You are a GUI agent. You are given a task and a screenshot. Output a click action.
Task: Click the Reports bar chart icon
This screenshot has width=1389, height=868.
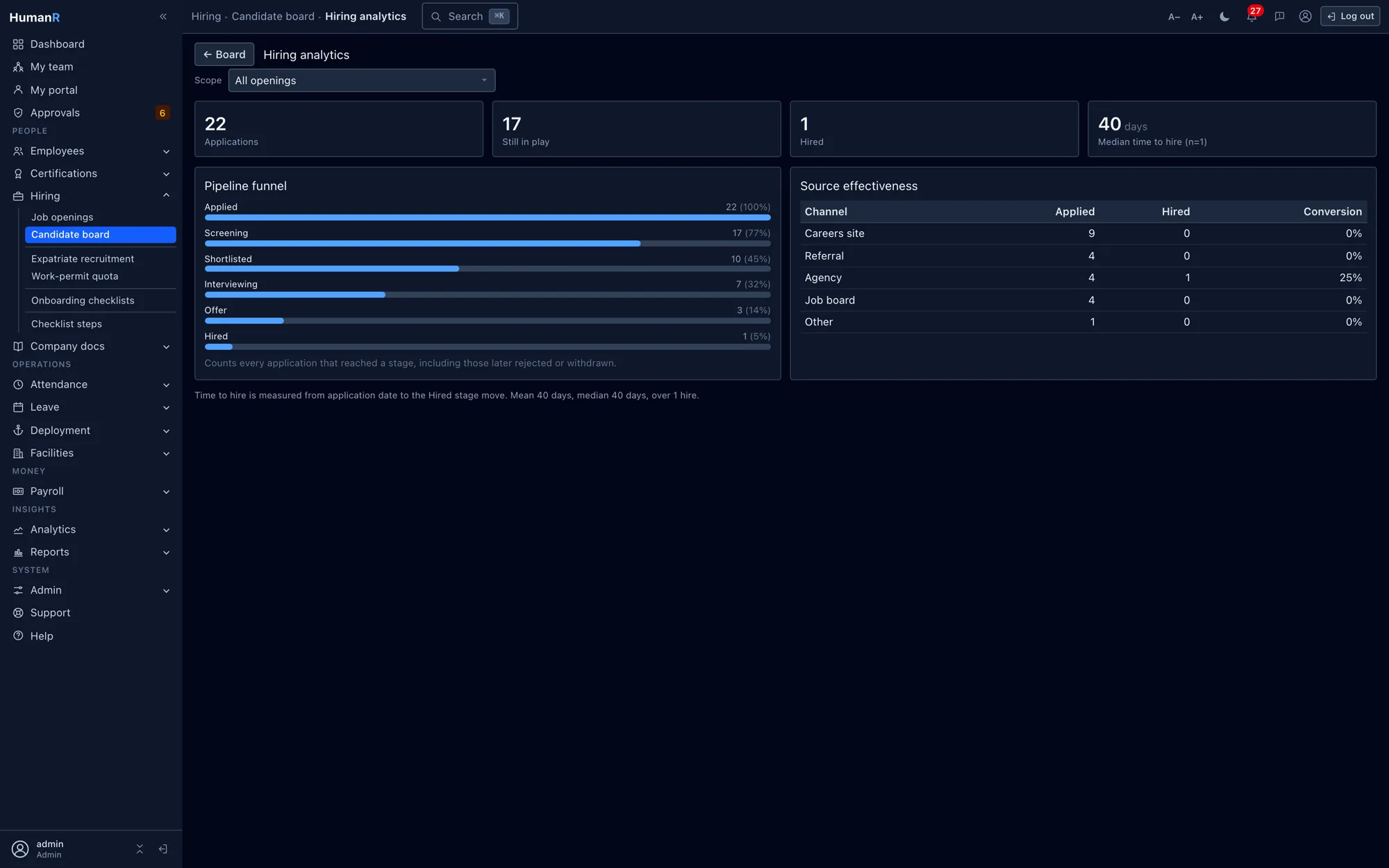click(18, 552)
